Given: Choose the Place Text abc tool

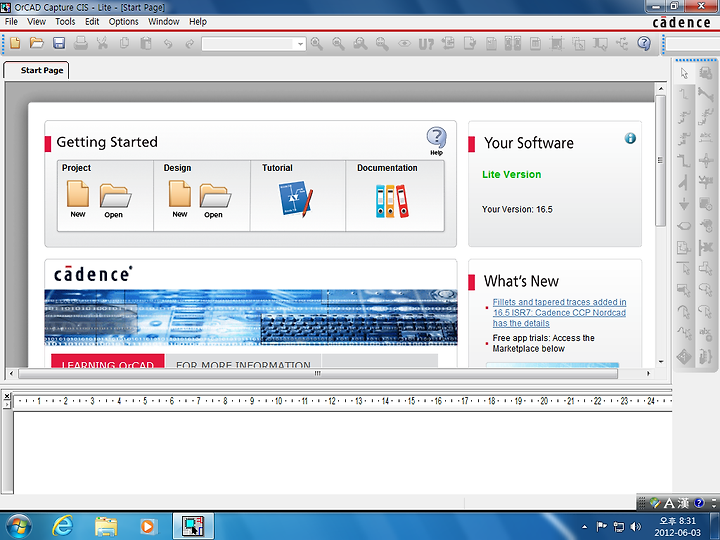Looking at the screenshot, I should (706, 335).
